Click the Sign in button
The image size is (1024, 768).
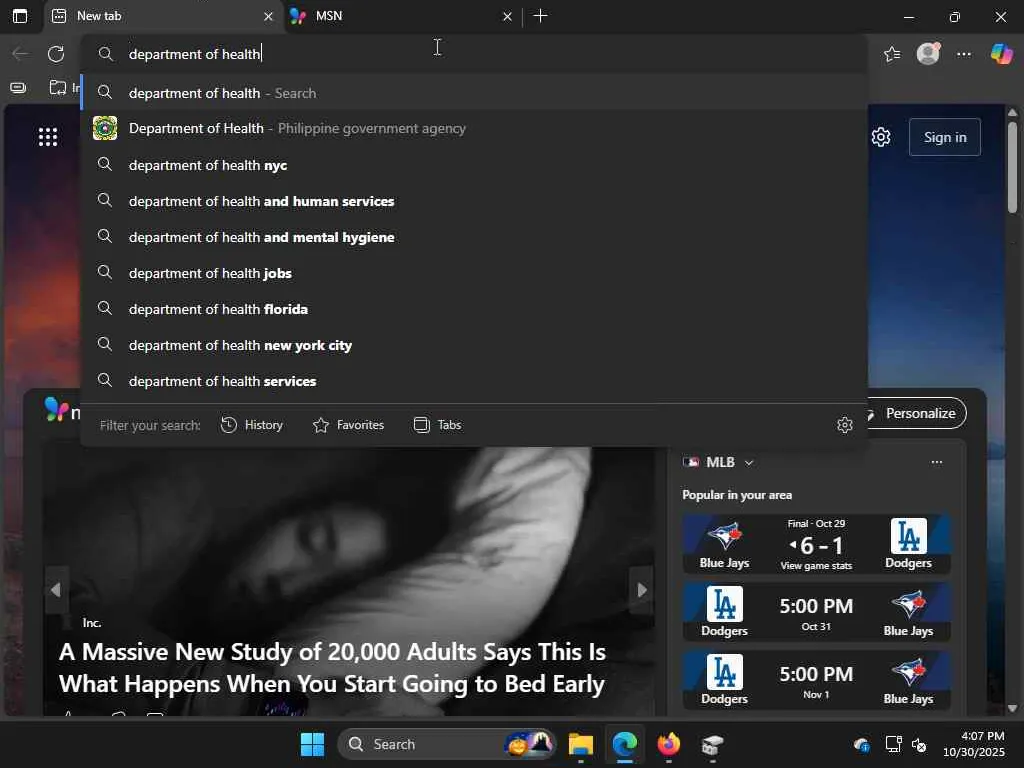(x=945, y=137)
